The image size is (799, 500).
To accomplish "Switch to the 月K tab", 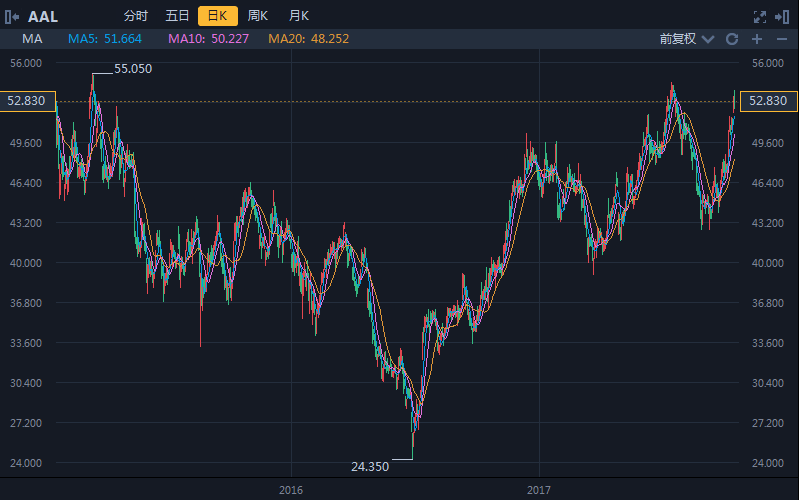I will click(298, 16).
